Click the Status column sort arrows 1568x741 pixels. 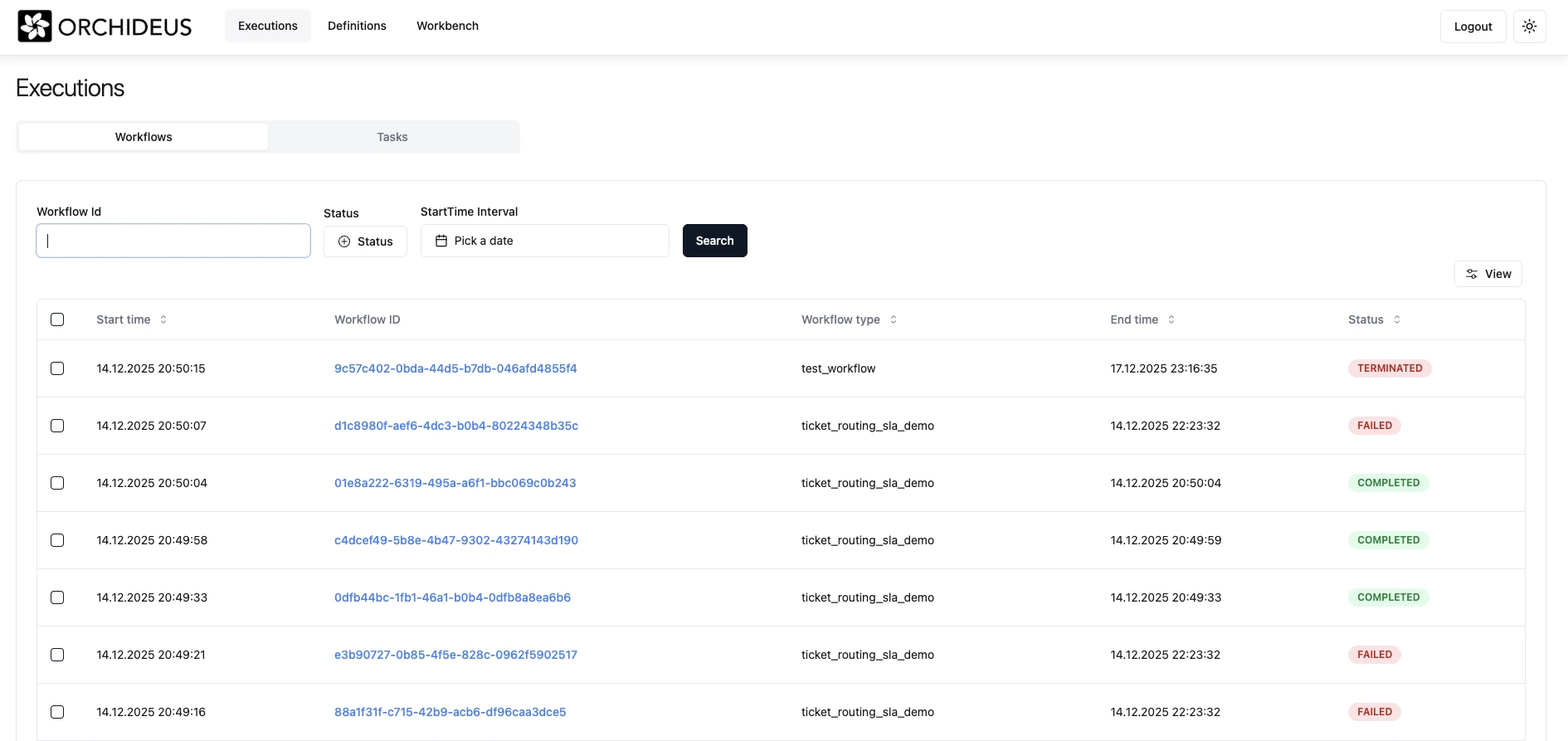pyautogui.click(x=1397, y=319)
